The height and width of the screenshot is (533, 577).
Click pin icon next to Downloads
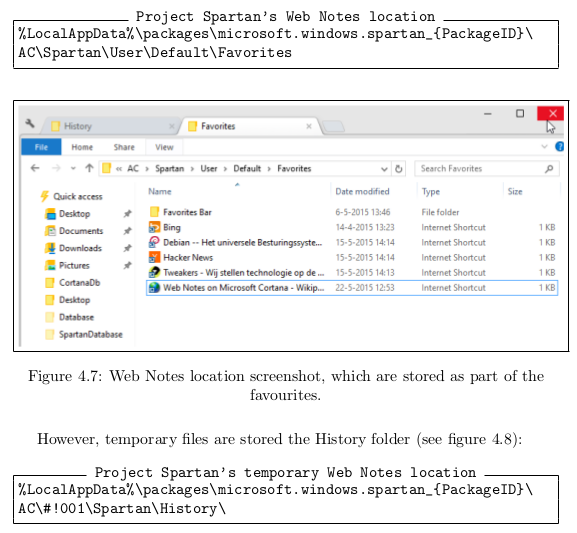pos(127,248)
